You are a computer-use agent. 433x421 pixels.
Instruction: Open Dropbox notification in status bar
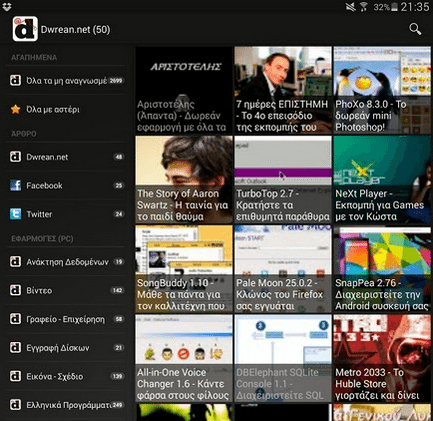(7, 6)
